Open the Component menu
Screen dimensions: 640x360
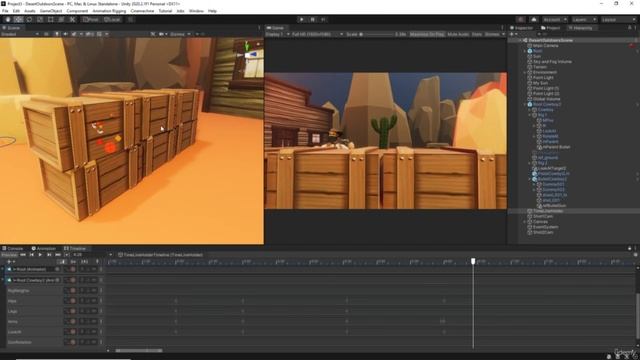[77, 11]
